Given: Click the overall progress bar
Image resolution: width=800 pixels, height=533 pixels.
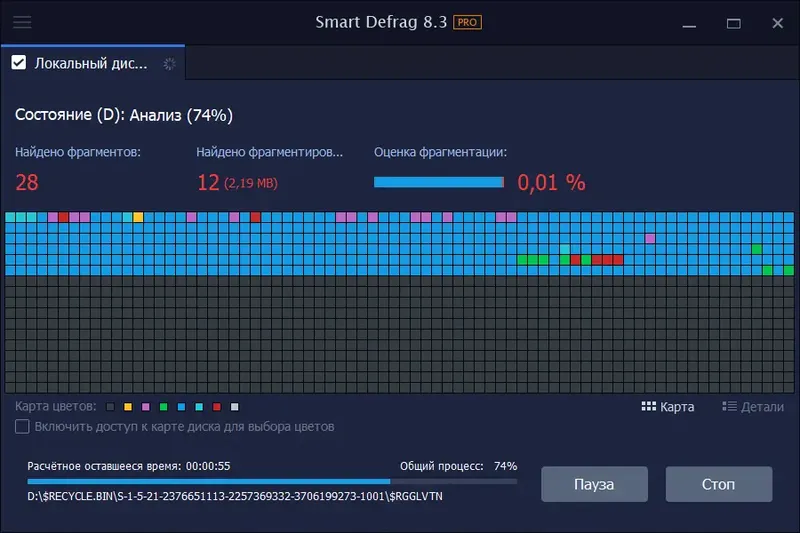Looking at the screenshot, I should (272, 481).
